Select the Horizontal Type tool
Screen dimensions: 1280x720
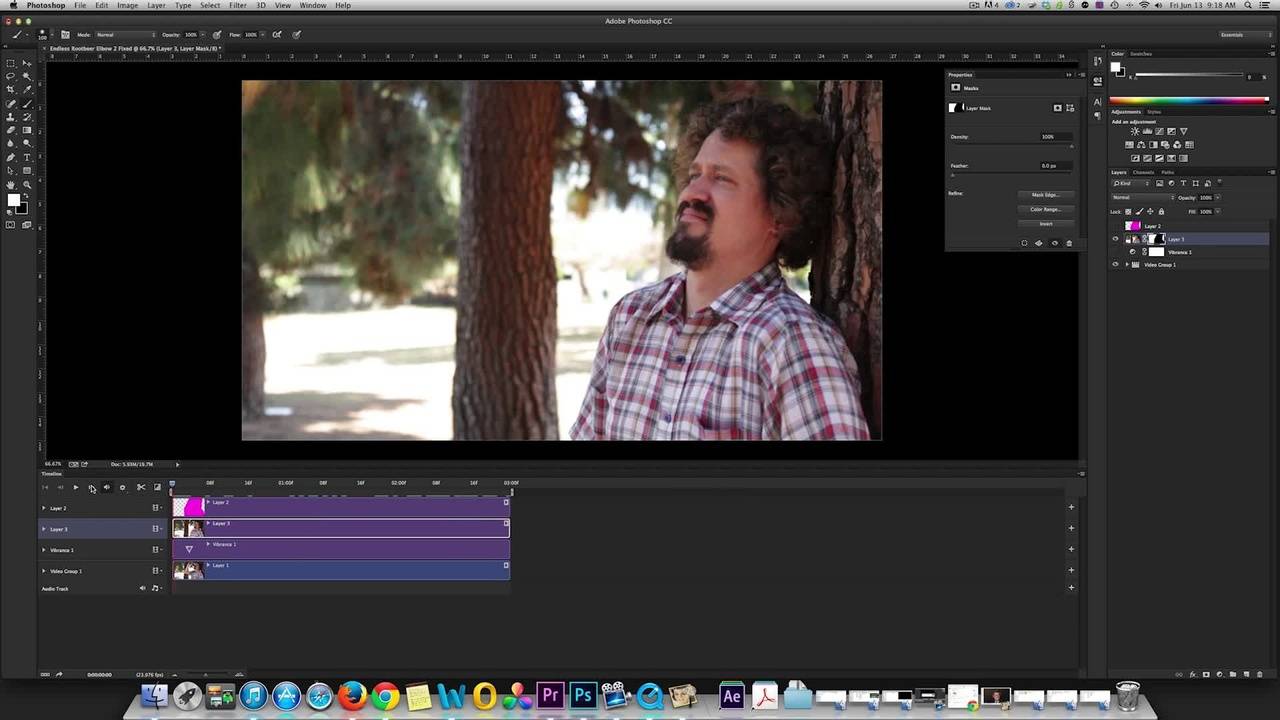pyautogui.click(x=27, y=157)
